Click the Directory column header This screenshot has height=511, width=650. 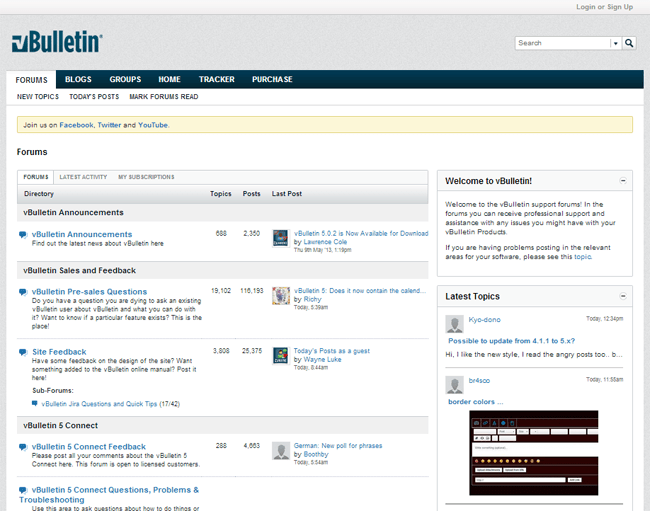click(x=39, y=194)
